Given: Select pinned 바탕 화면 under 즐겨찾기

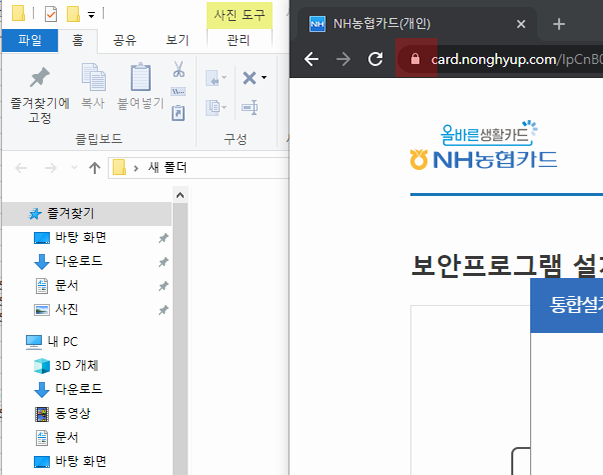Looking at the screenshot, I should 81,237.
